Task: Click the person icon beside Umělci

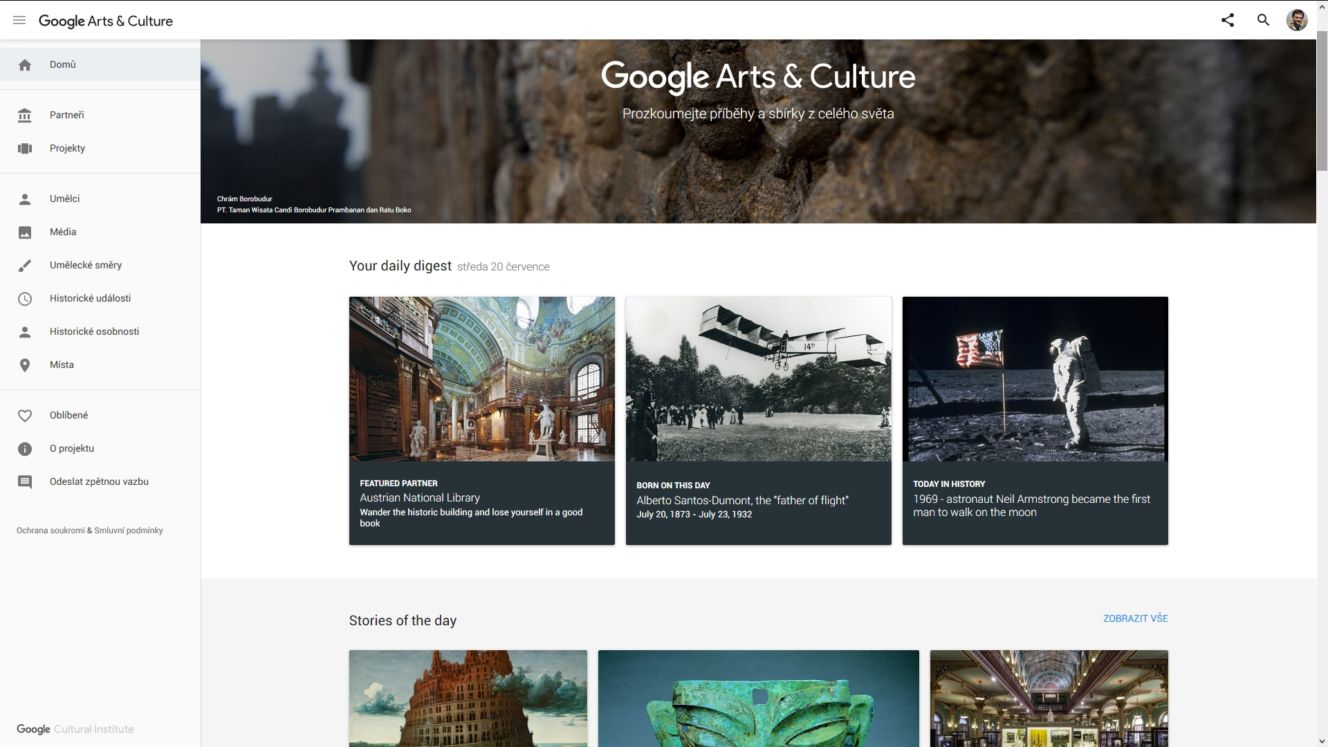Action: (x=25, y=199)
